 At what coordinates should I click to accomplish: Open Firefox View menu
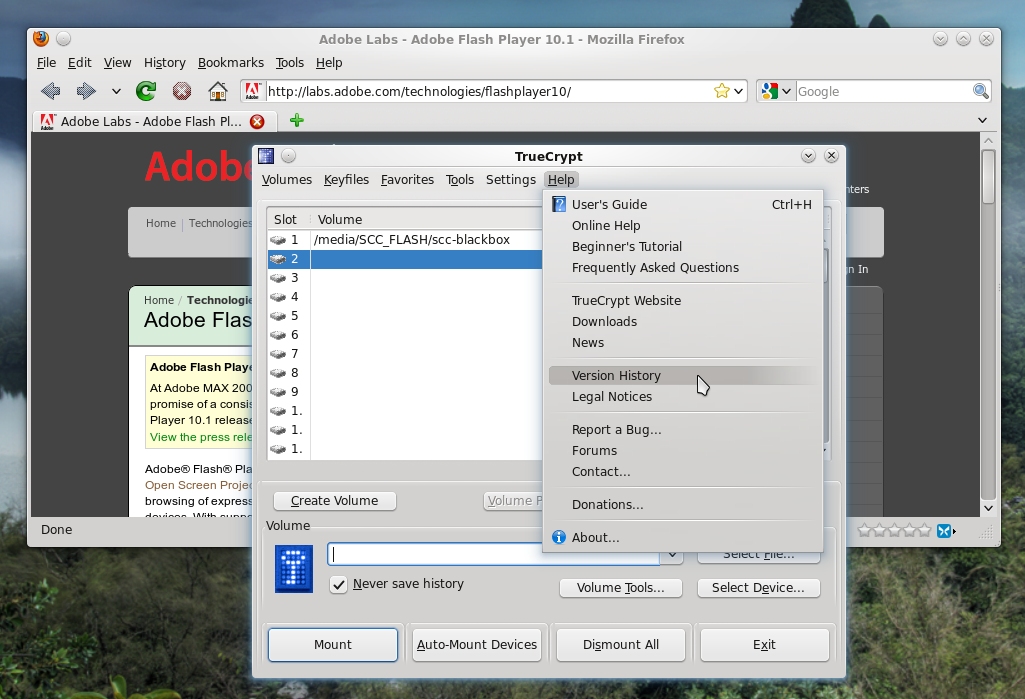click(117, 63)
